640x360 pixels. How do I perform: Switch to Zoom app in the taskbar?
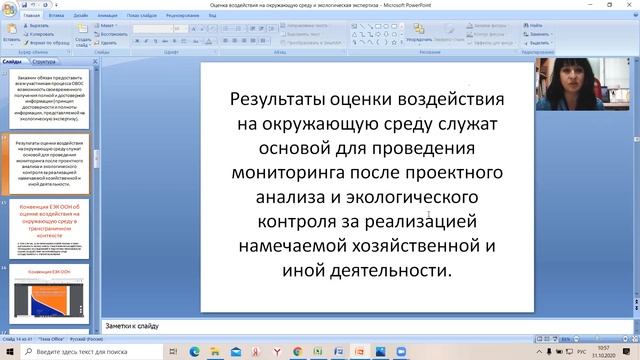(401, 351)
